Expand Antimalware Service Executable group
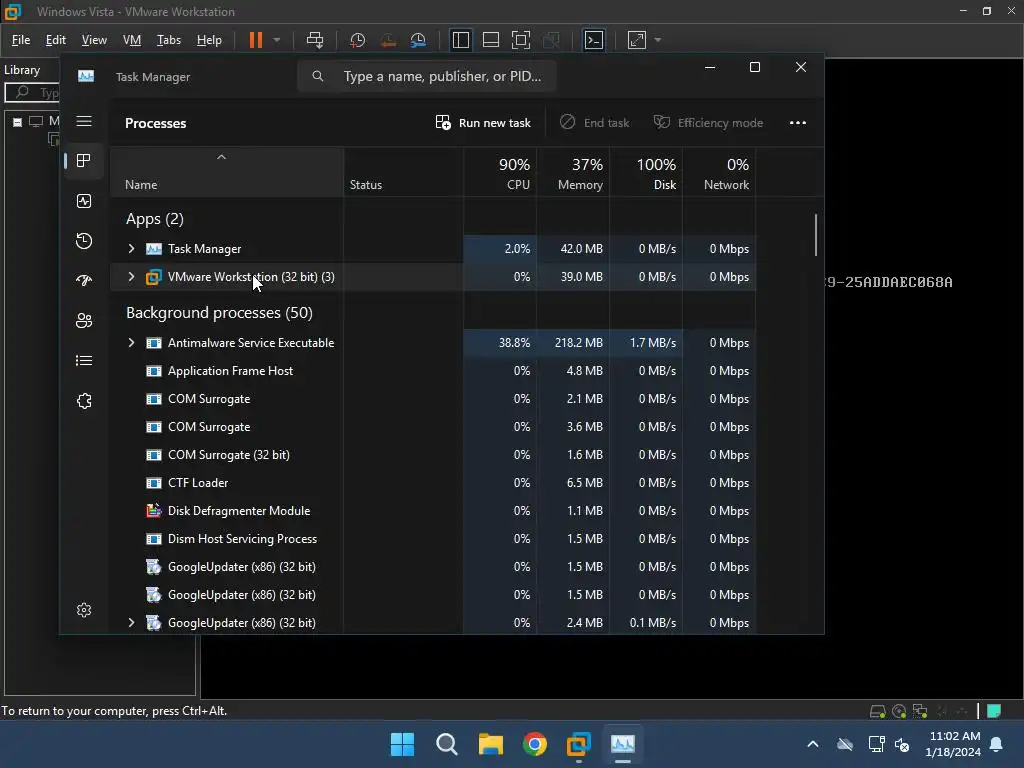This screenshot has height=768, width=1024. tap(131, 343)
